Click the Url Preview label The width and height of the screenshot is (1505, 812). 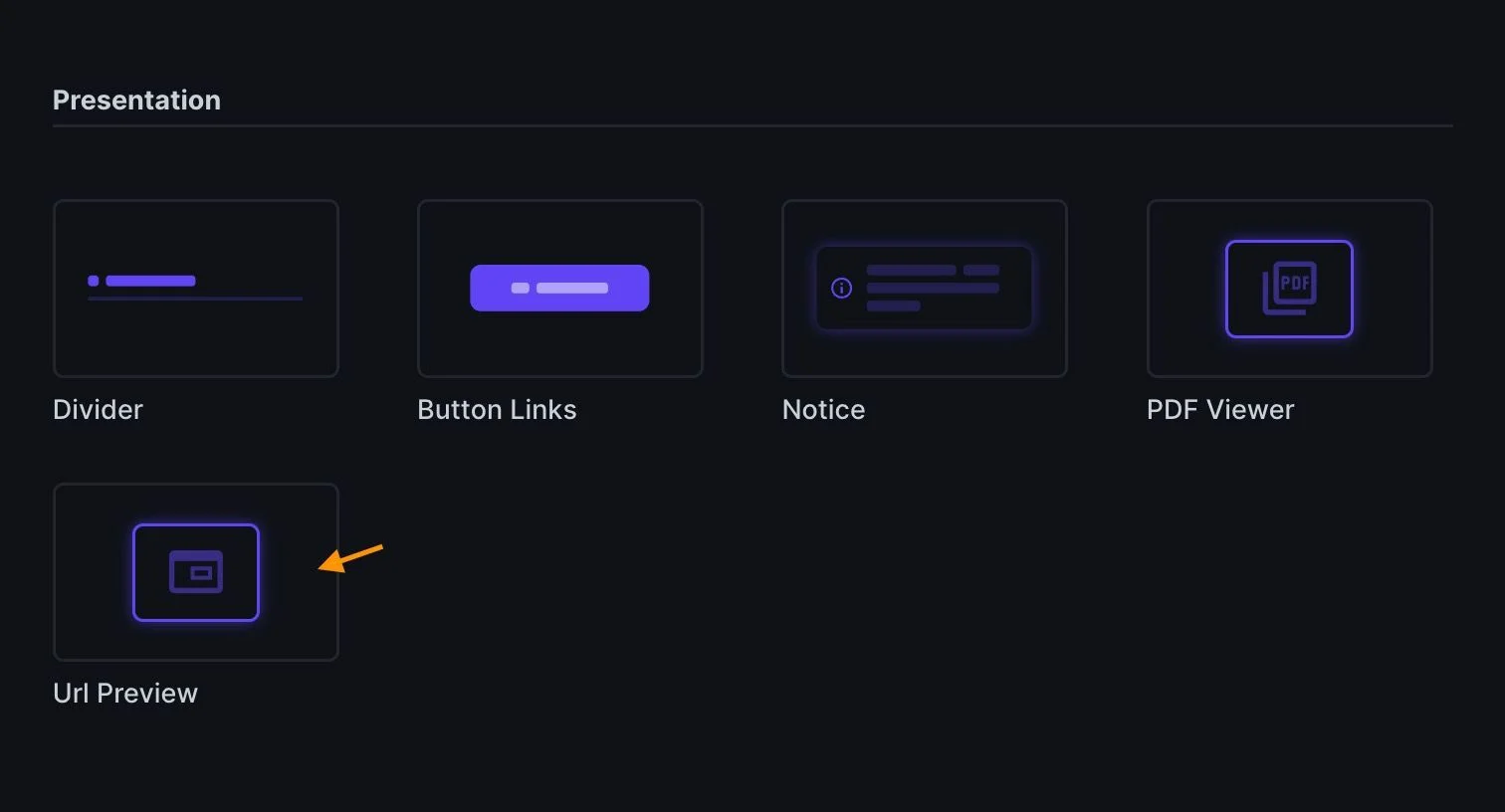(125, 694)
